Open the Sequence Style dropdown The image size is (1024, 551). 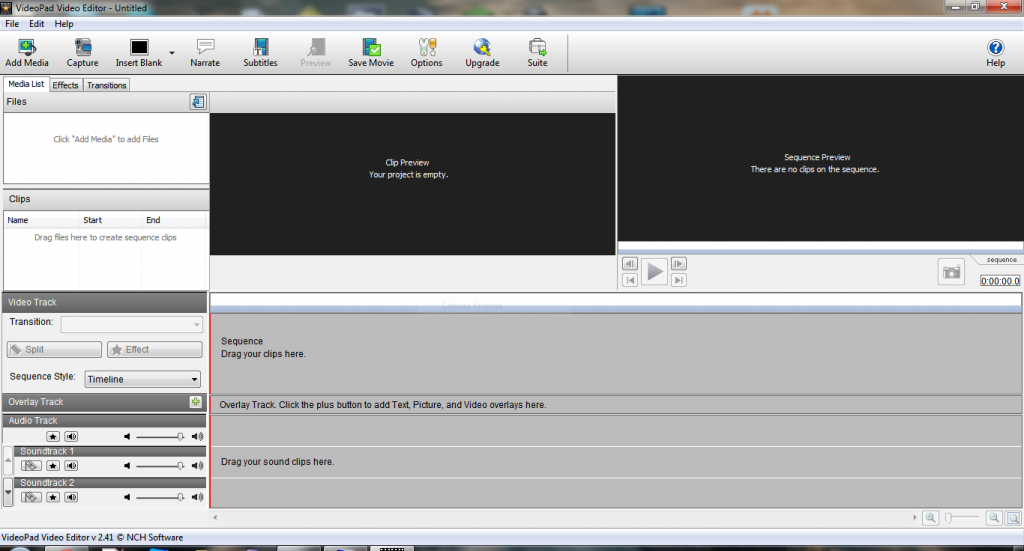click(x=142, y=379)
